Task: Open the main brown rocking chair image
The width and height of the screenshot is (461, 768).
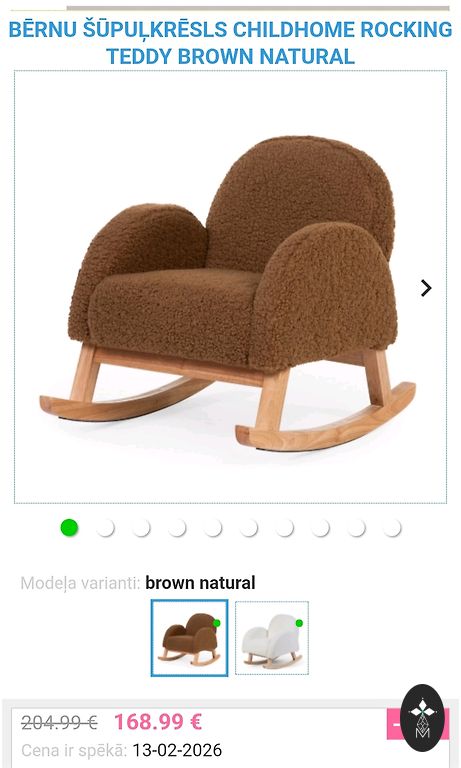Action: coord(230,287)
